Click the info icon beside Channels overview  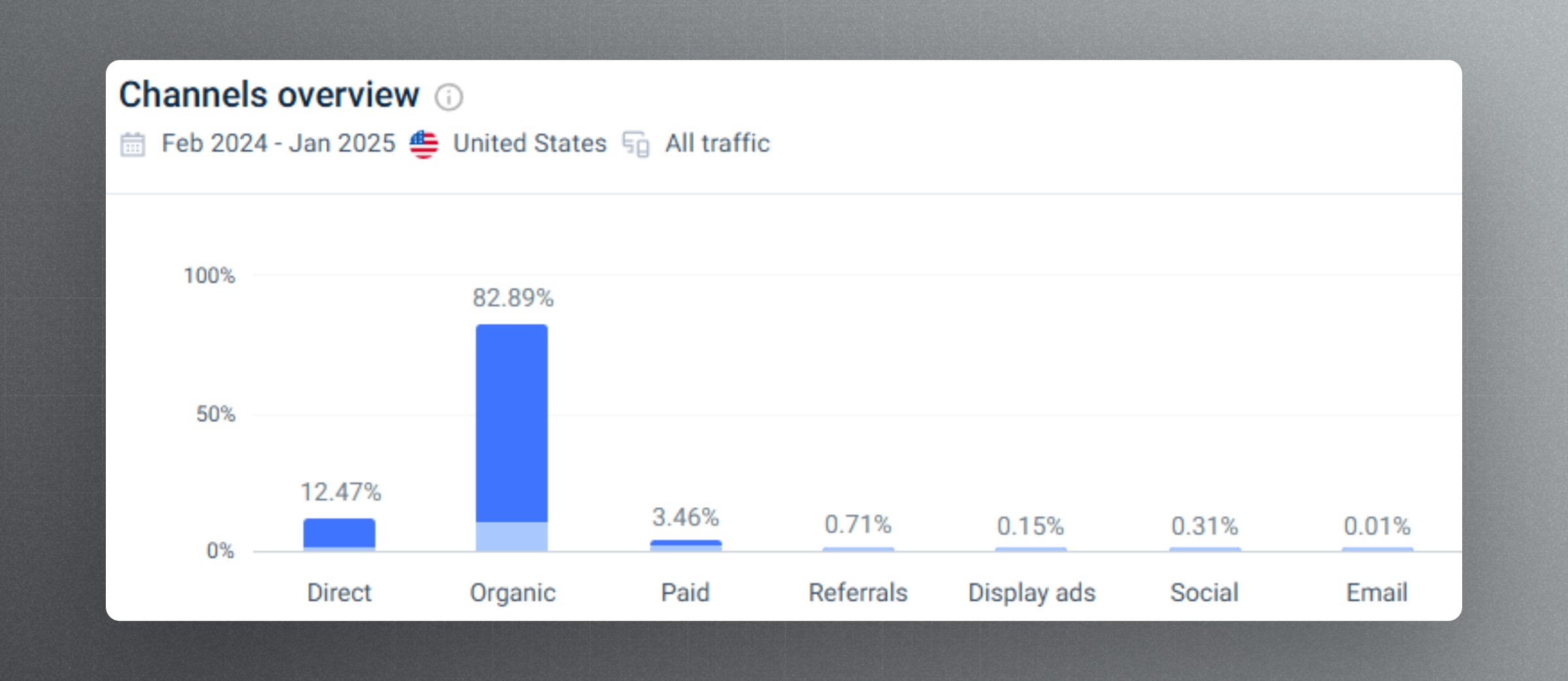click(449, 97)
